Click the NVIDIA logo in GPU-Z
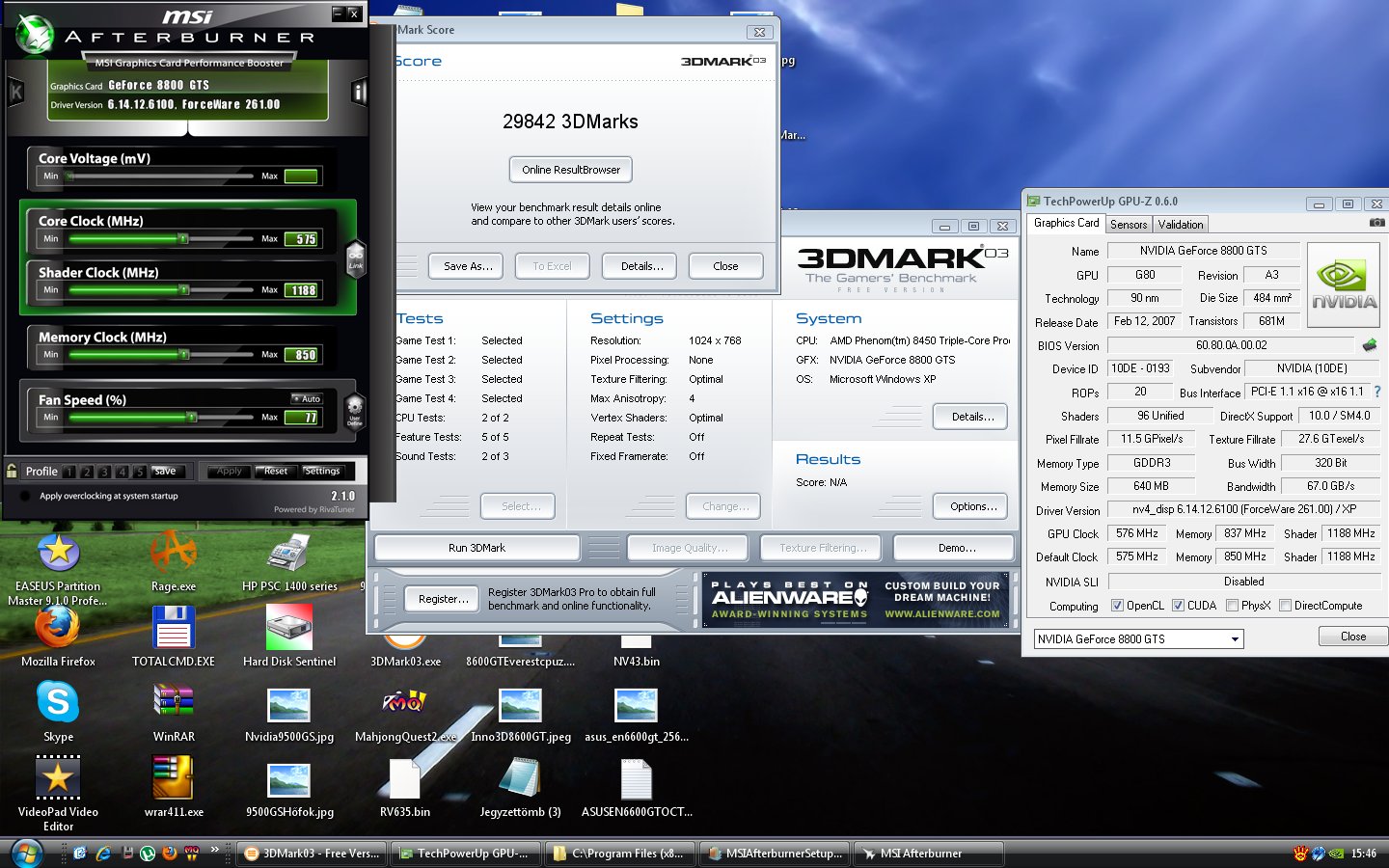1389x868 pixels. [x=1344, y=284]
